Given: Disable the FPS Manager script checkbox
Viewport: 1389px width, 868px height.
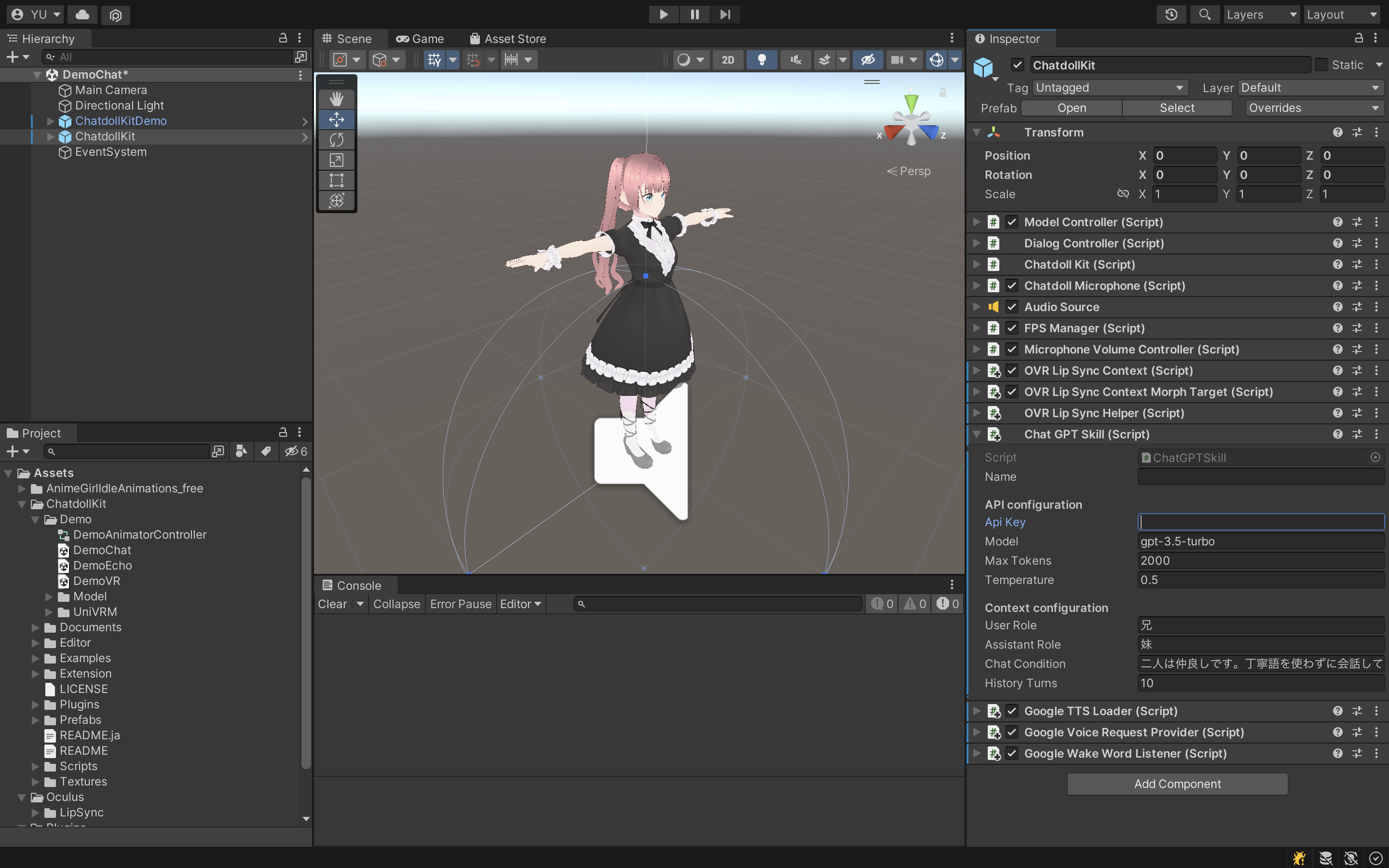Looking at the screenshot, I should [x=1012, y=328].
